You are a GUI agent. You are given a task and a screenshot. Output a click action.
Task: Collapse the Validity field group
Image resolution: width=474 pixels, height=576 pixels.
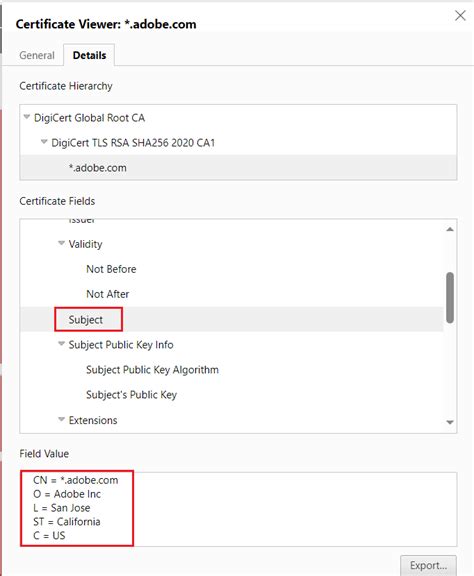[62, 243]
